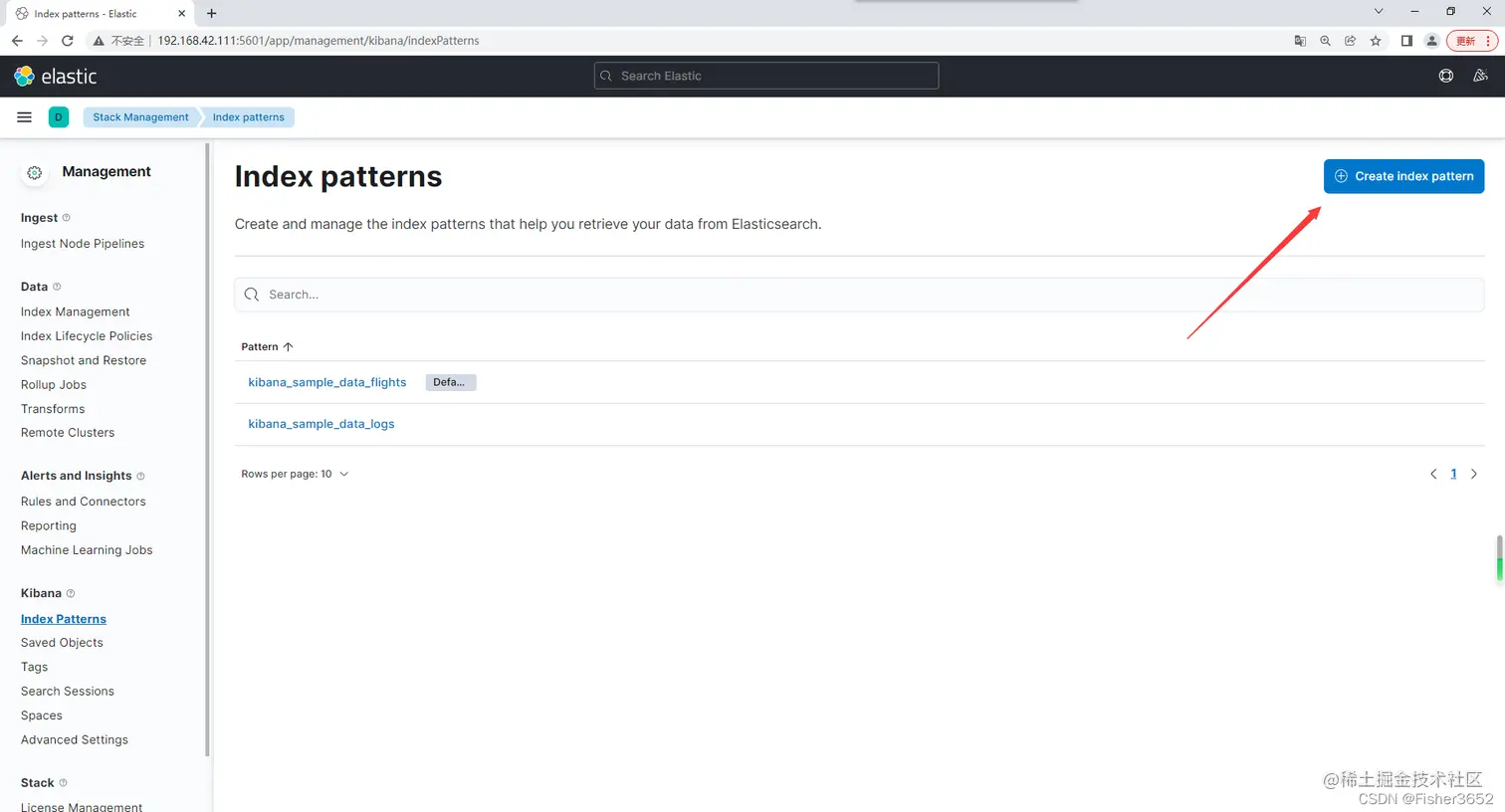The height and width of the screenshot is (812, 1505).
Task: Open Snapshot and Restore in sidebar
Action: click(84, 360)
